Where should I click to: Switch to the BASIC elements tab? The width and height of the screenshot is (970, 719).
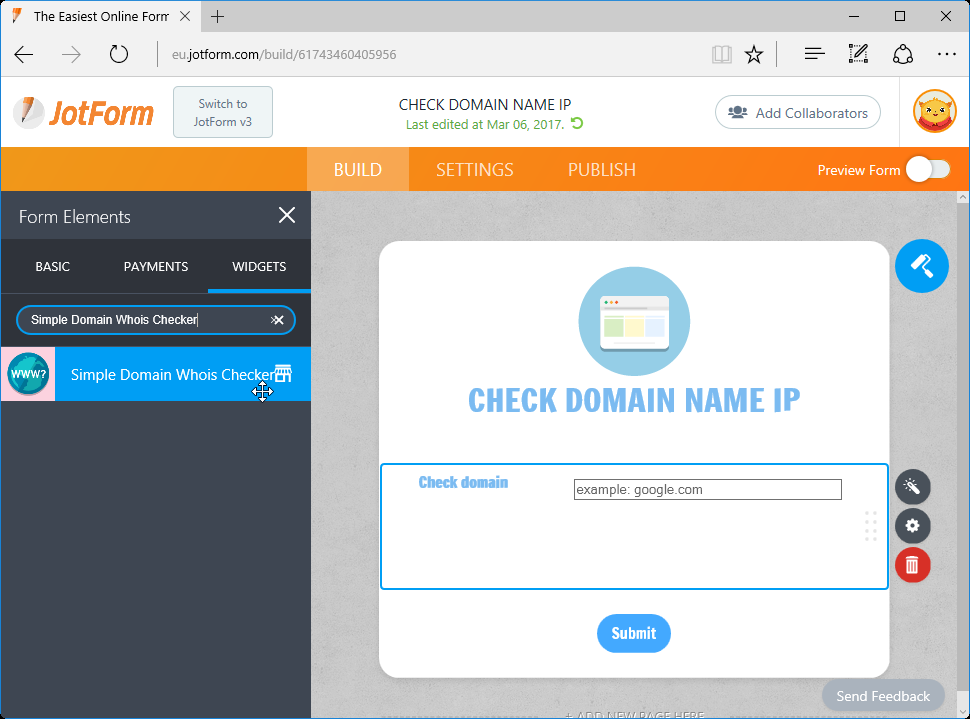pyautogui.click(x=52, y=266)
